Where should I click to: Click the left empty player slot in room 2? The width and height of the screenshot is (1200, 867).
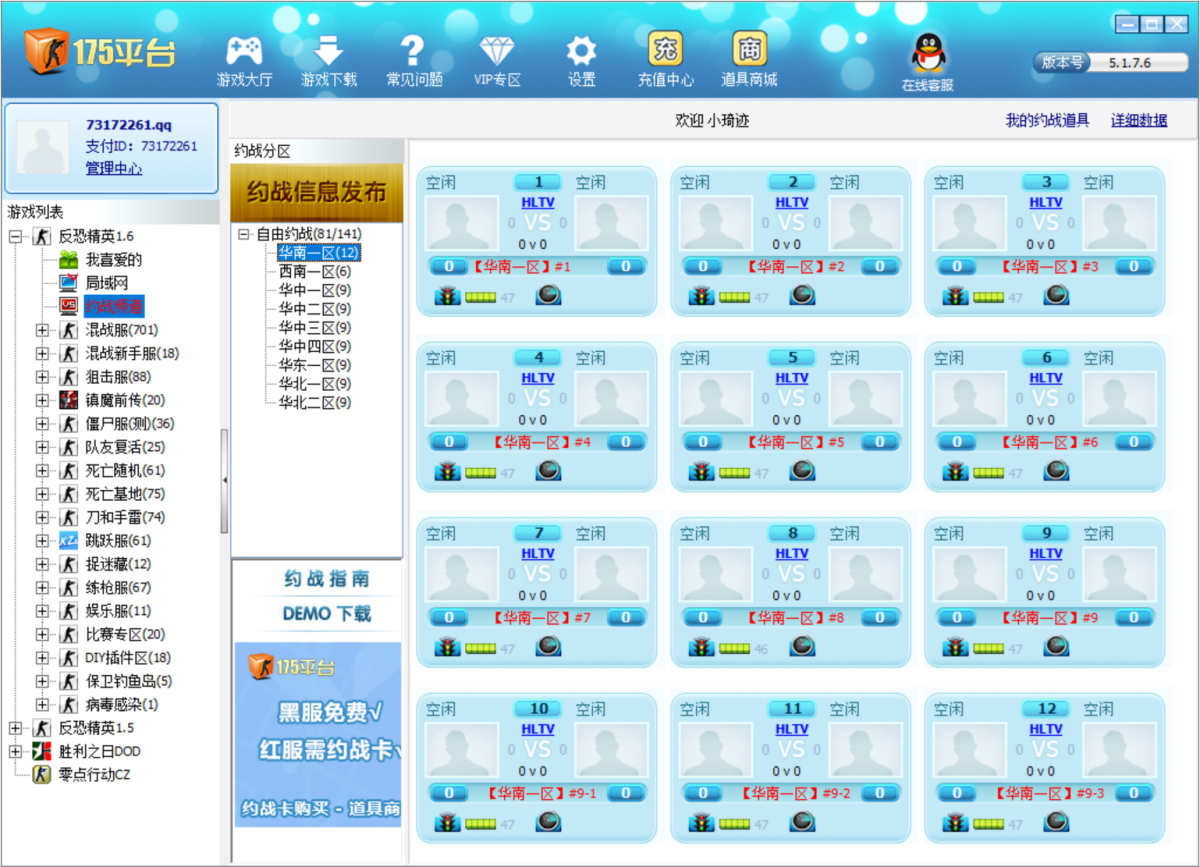point(716,223)
